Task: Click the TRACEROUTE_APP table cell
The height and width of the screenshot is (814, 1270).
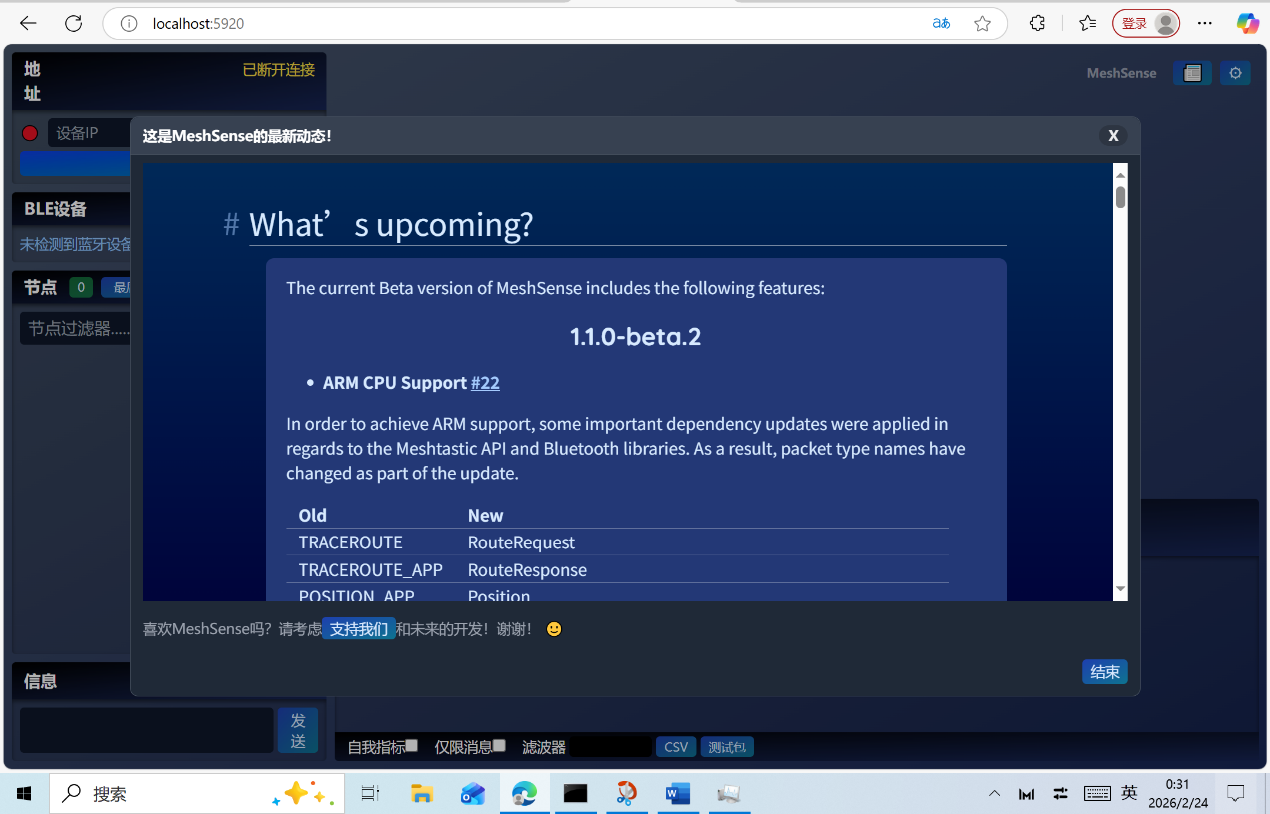Action: [x=371, y=569]
